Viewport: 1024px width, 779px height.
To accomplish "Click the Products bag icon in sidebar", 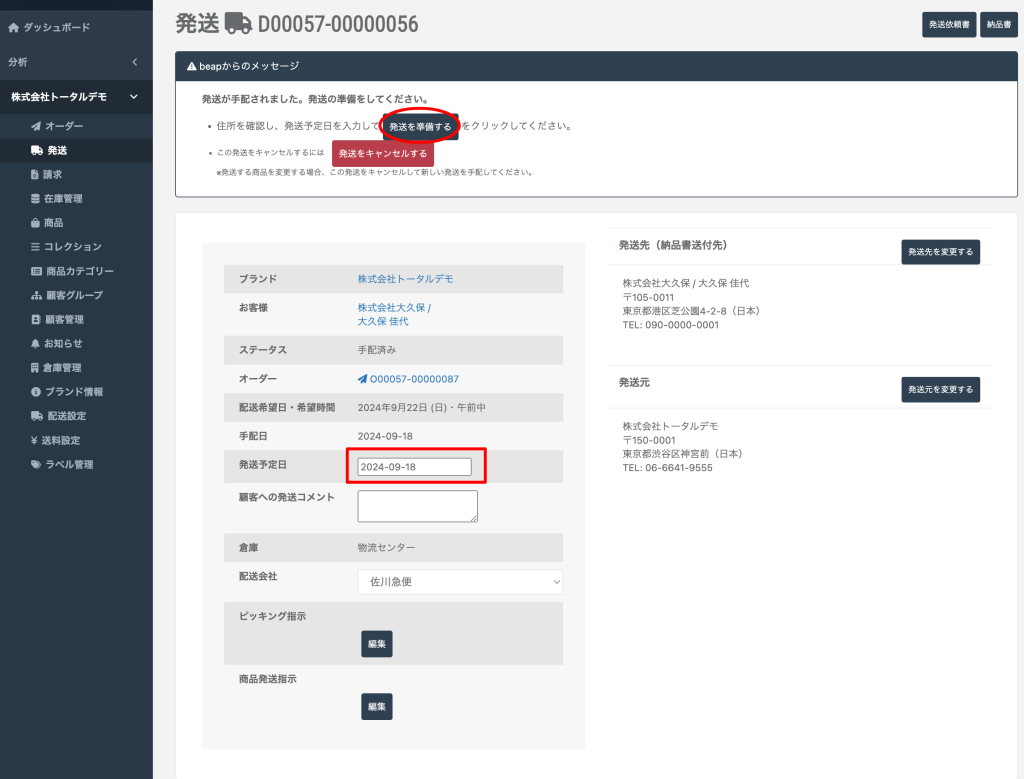I will point(36,222).
